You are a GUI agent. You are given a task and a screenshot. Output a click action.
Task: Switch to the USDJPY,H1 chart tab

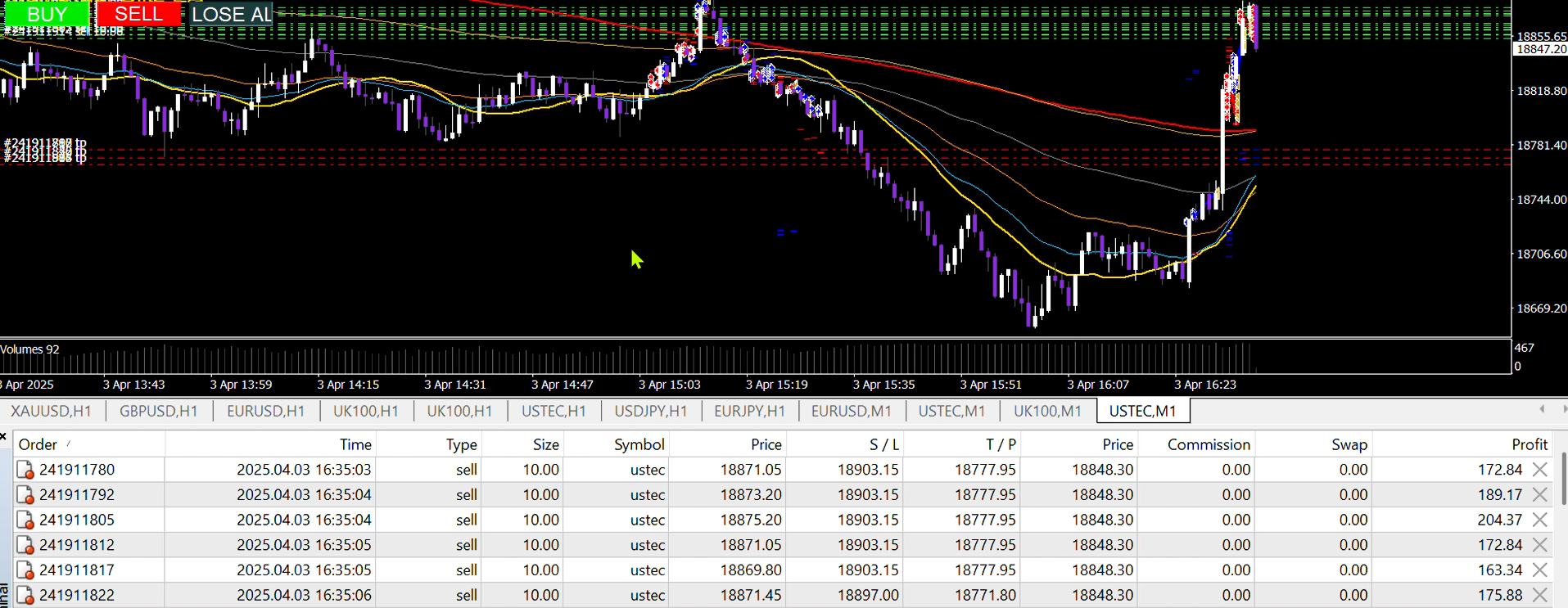point(651,411)
